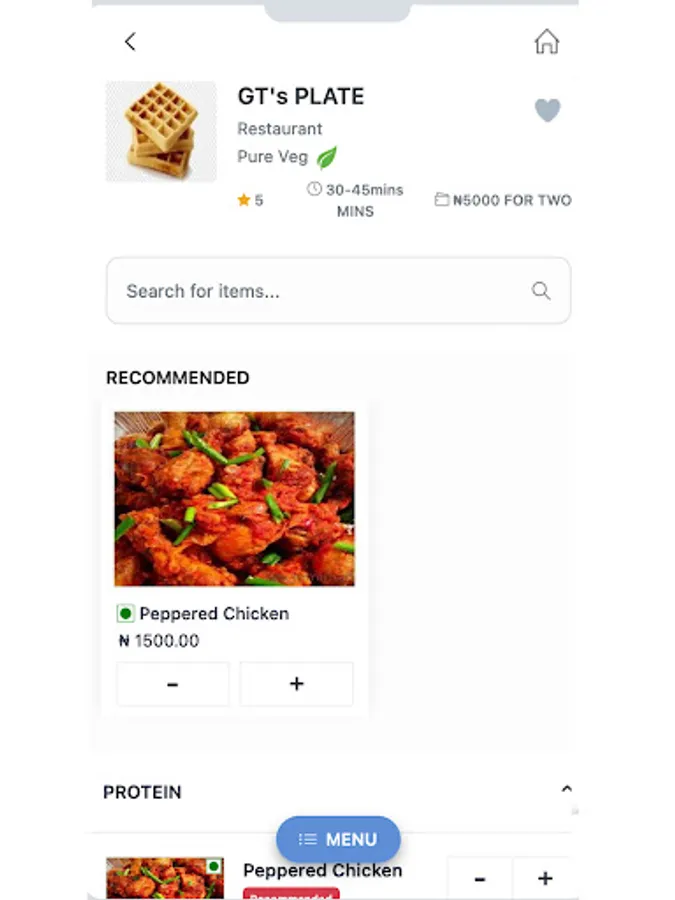The height and width of the screenshot is (900, 675).
Task: Click the Pure Veg leaf icon
Action: 327,157
